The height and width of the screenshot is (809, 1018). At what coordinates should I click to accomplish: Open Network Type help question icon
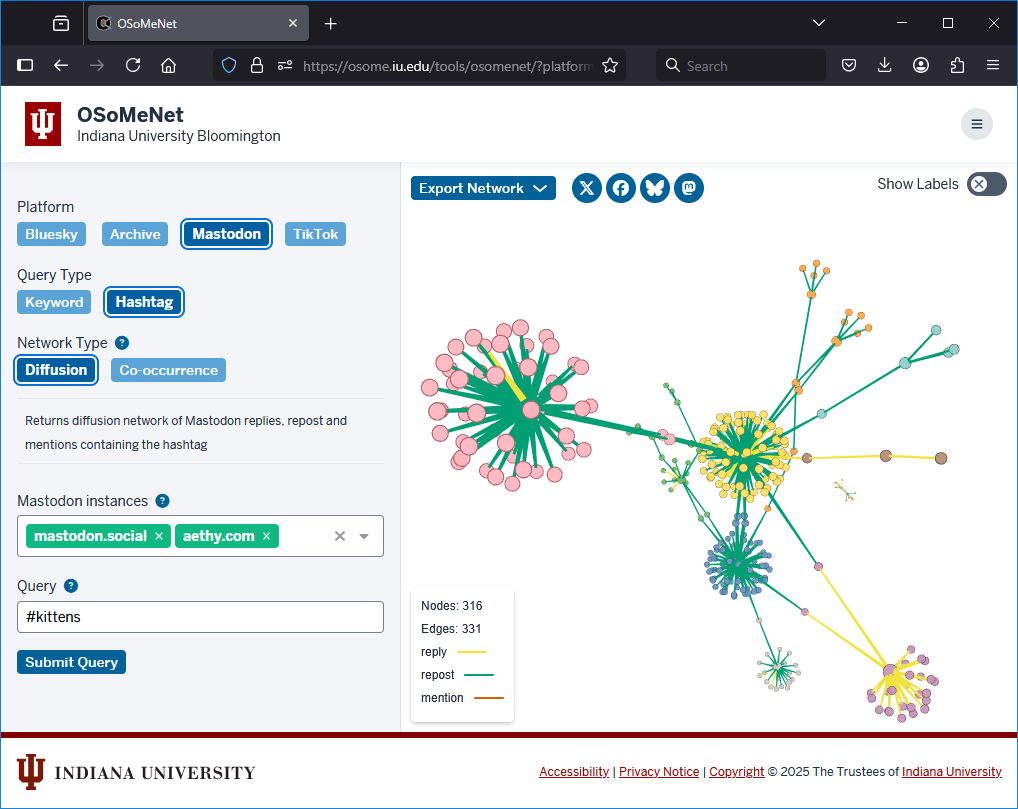pos(121,343)
